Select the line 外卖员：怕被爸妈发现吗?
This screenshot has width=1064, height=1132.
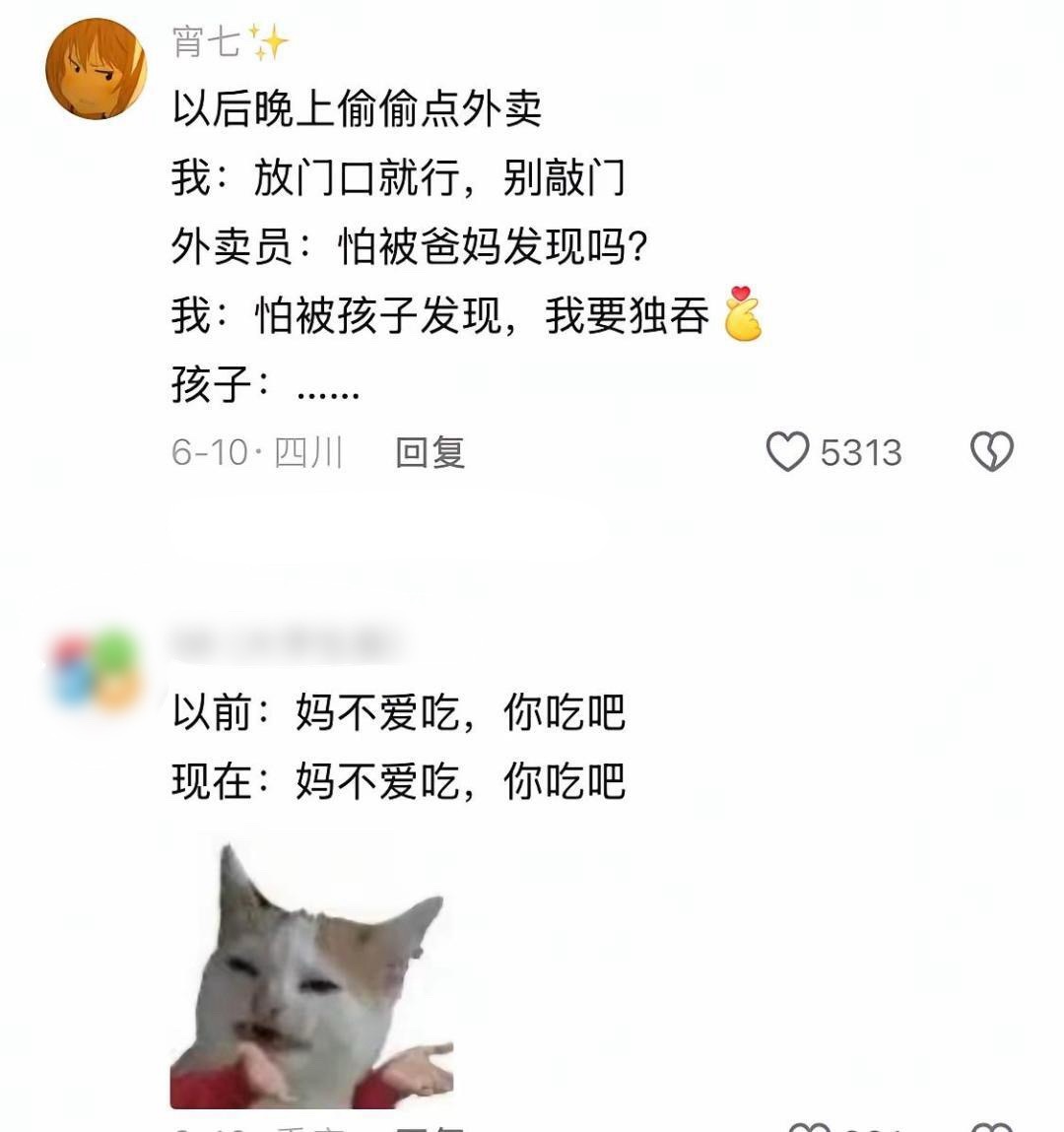(x=409, y=246)
